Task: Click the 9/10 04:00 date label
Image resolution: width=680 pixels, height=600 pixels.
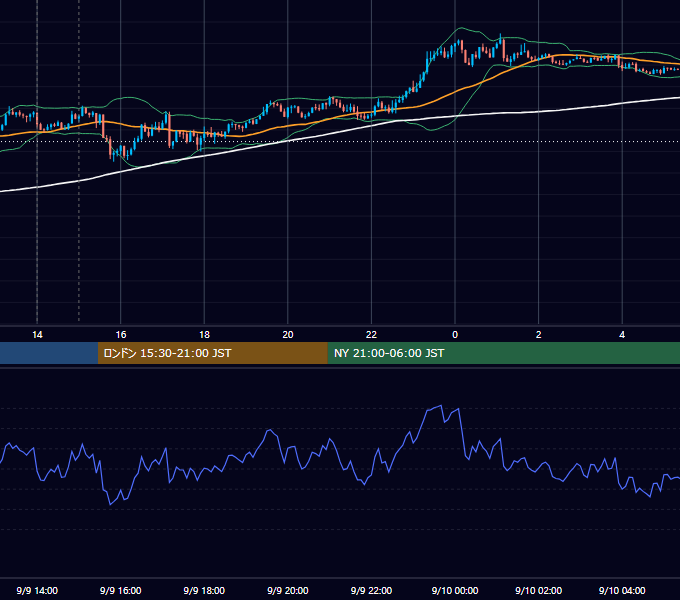Action: pos(622,590)
